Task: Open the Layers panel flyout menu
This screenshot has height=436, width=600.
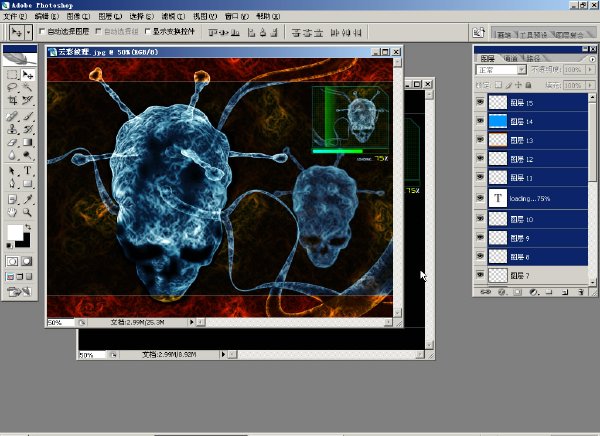Action: (592, 59)
